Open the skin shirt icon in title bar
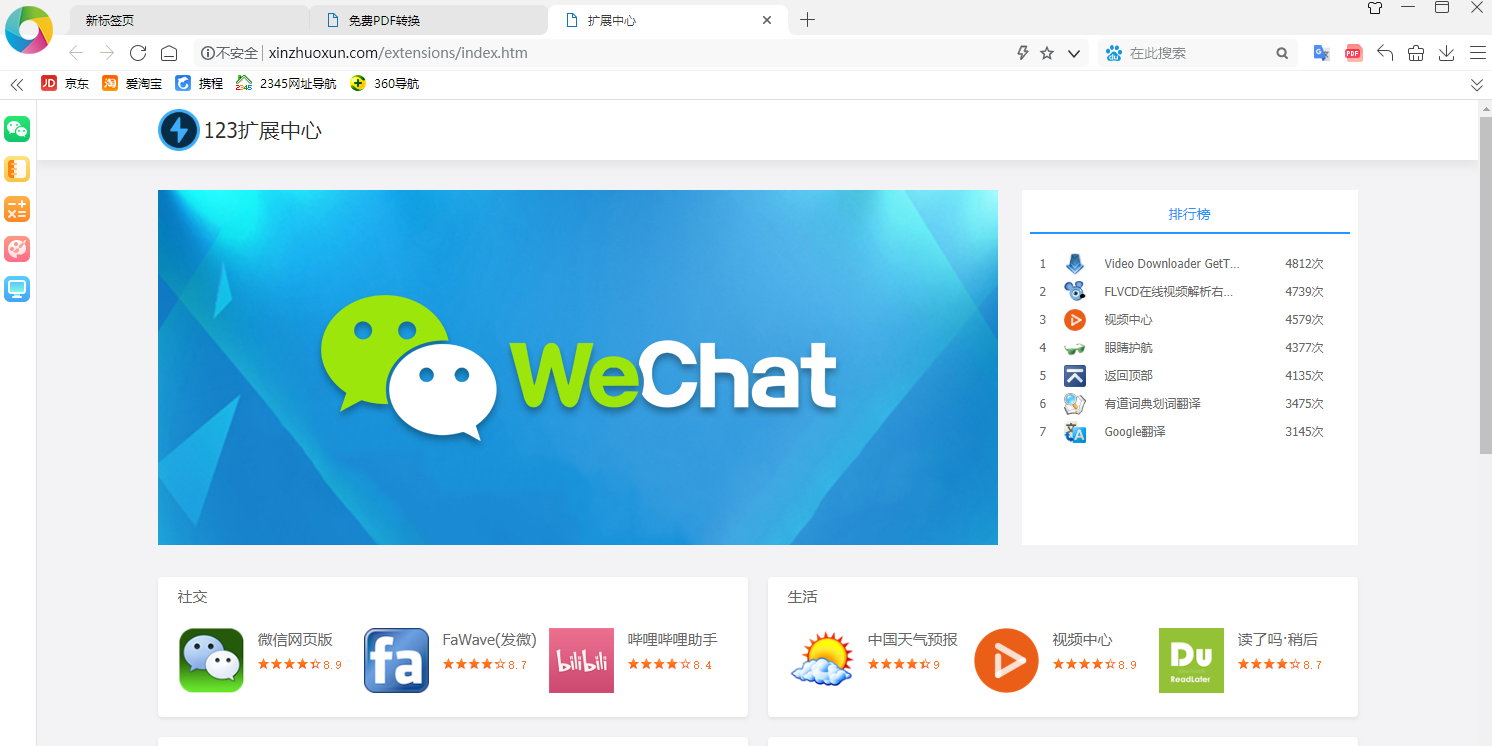 pos(1375,8)
